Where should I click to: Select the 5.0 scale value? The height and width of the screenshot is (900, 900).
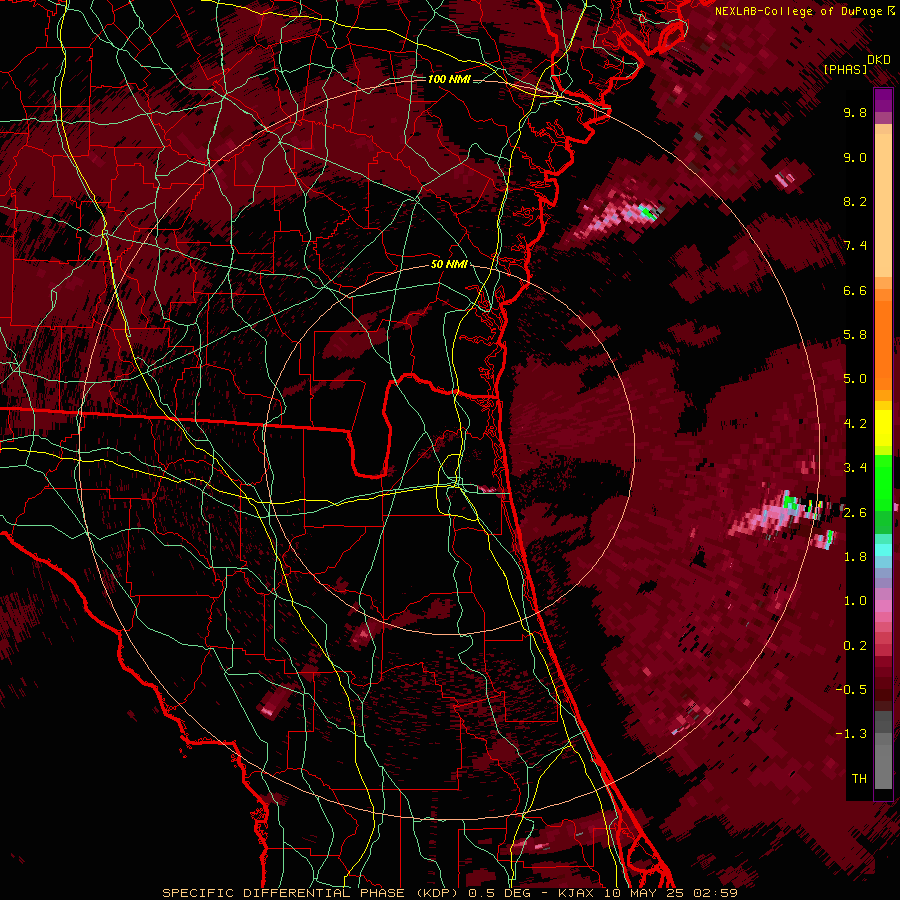855,379
